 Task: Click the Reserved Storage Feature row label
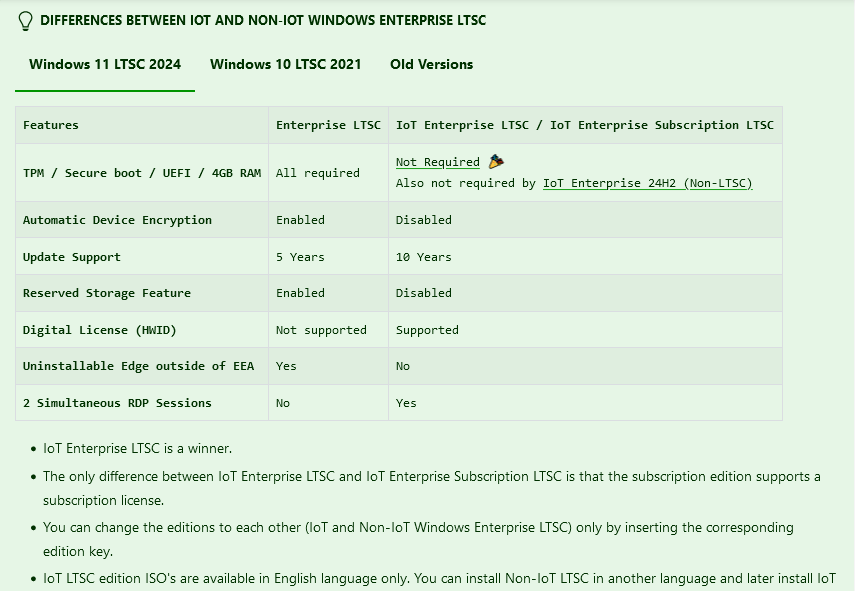coord(107,293)
